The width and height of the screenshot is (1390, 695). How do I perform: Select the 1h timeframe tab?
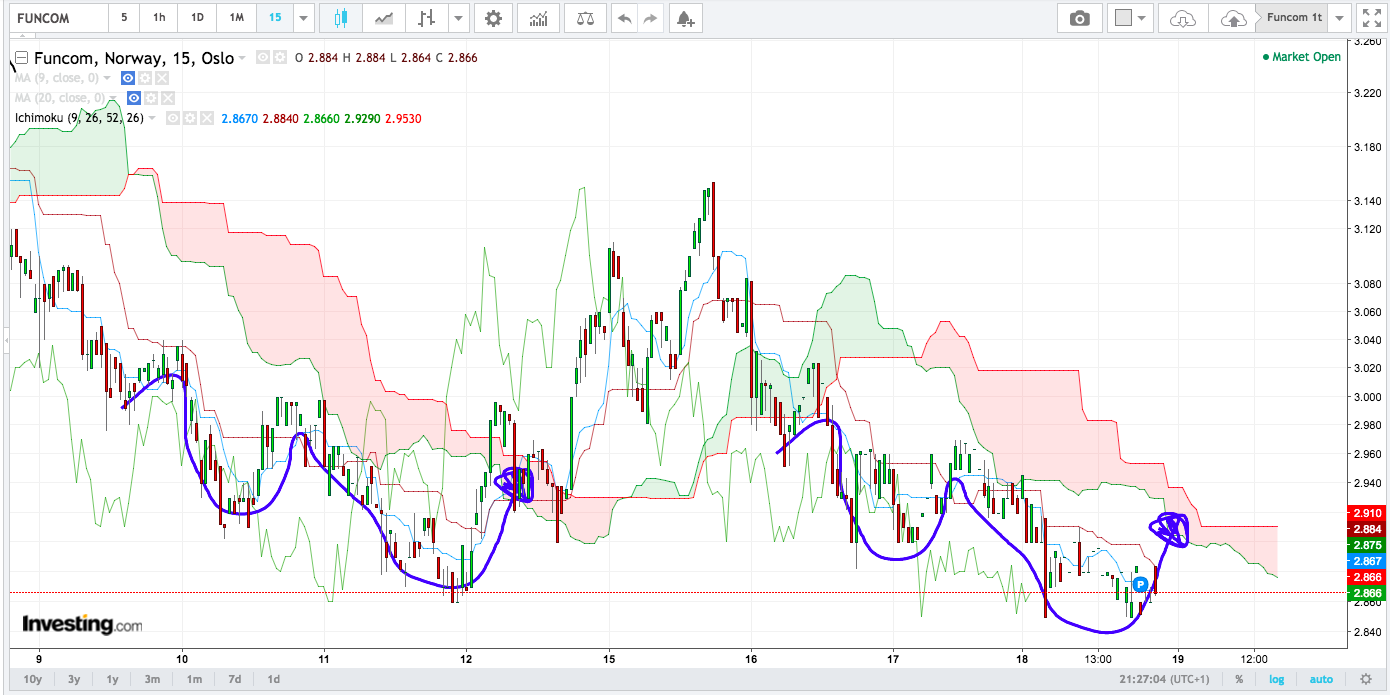[x=159, y=17]
